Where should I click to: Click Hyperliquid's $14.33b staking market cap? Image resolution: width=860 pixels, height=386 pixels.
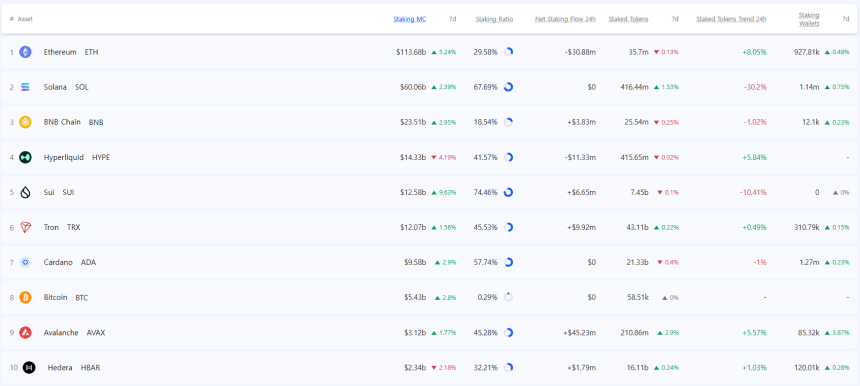coord(413,157)
